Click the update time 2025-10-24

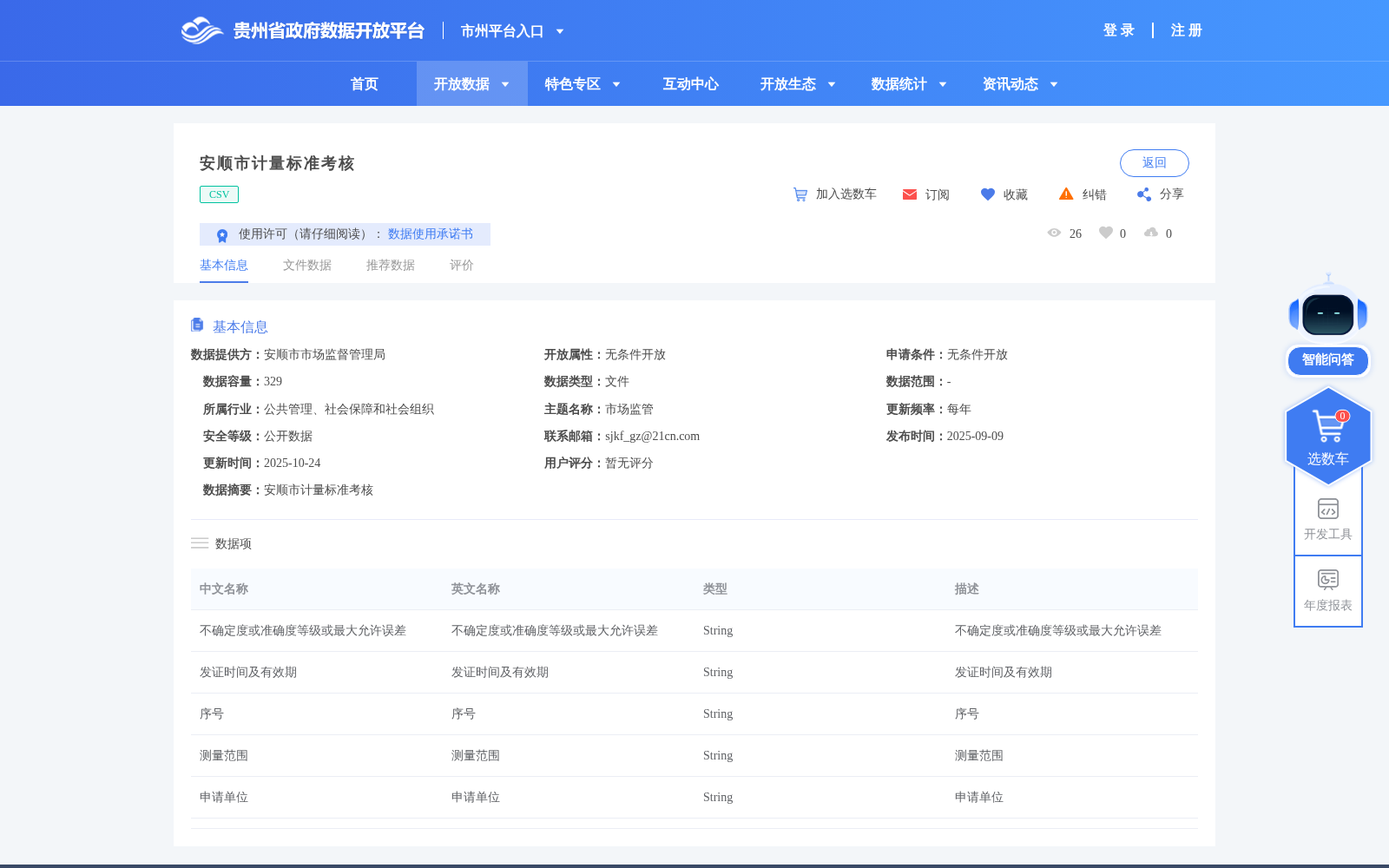pyautogui.click(x=293, y=464)
